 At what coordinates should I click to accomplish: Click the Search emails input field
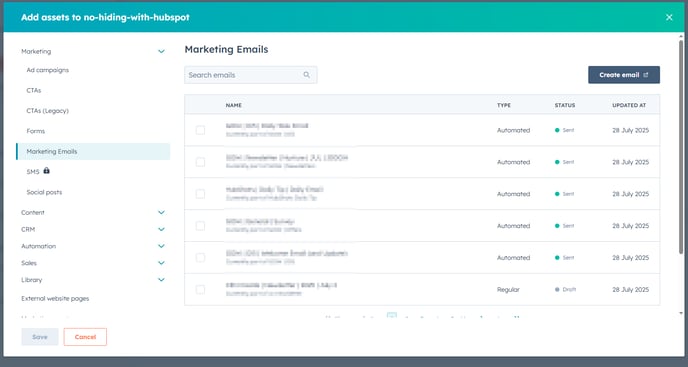pyautogui.click(x=251, y=75)
